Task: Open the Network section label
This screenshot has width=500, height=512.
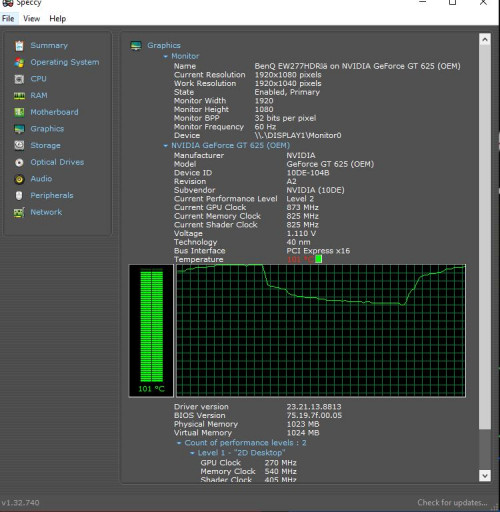Action: pos(46,212)
